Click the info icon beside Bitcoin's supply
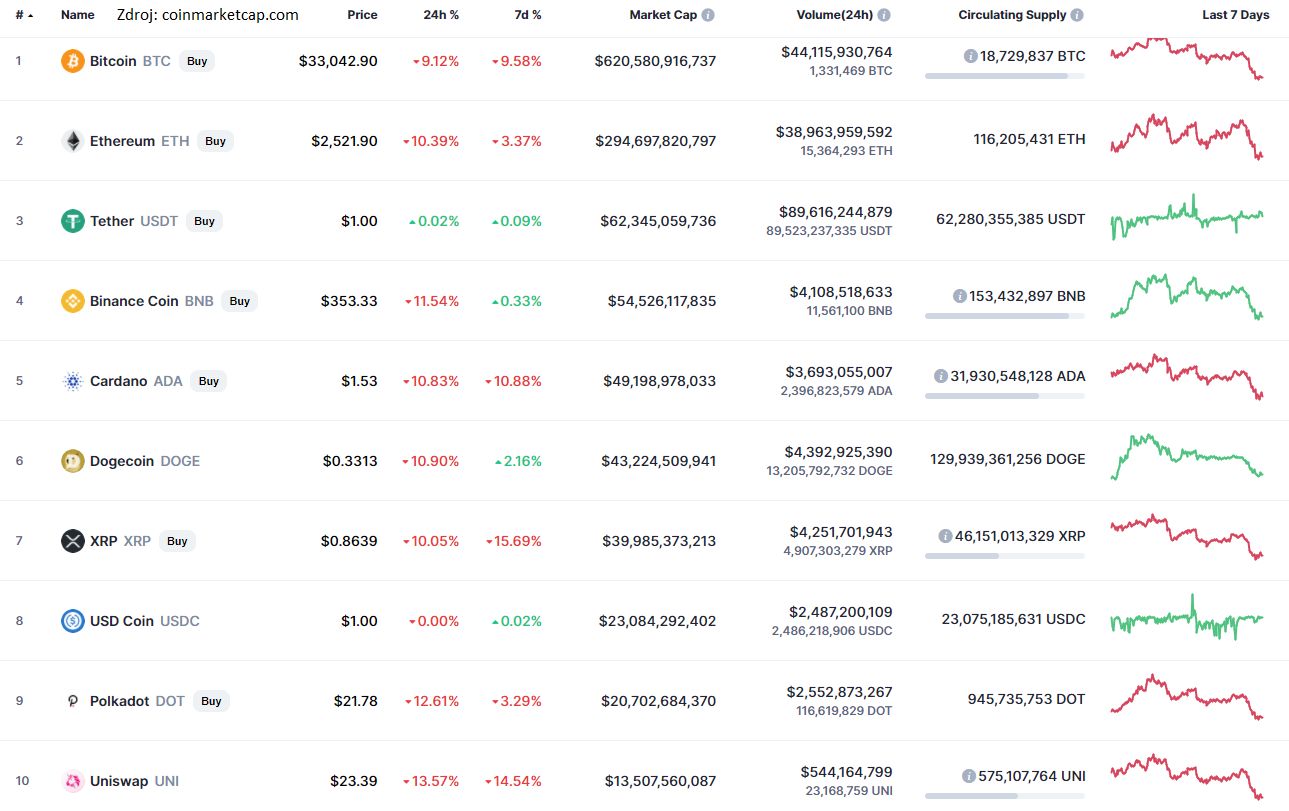Viewport: 1289px width, 811px height. pyautogui.click(x=970, y=57)
